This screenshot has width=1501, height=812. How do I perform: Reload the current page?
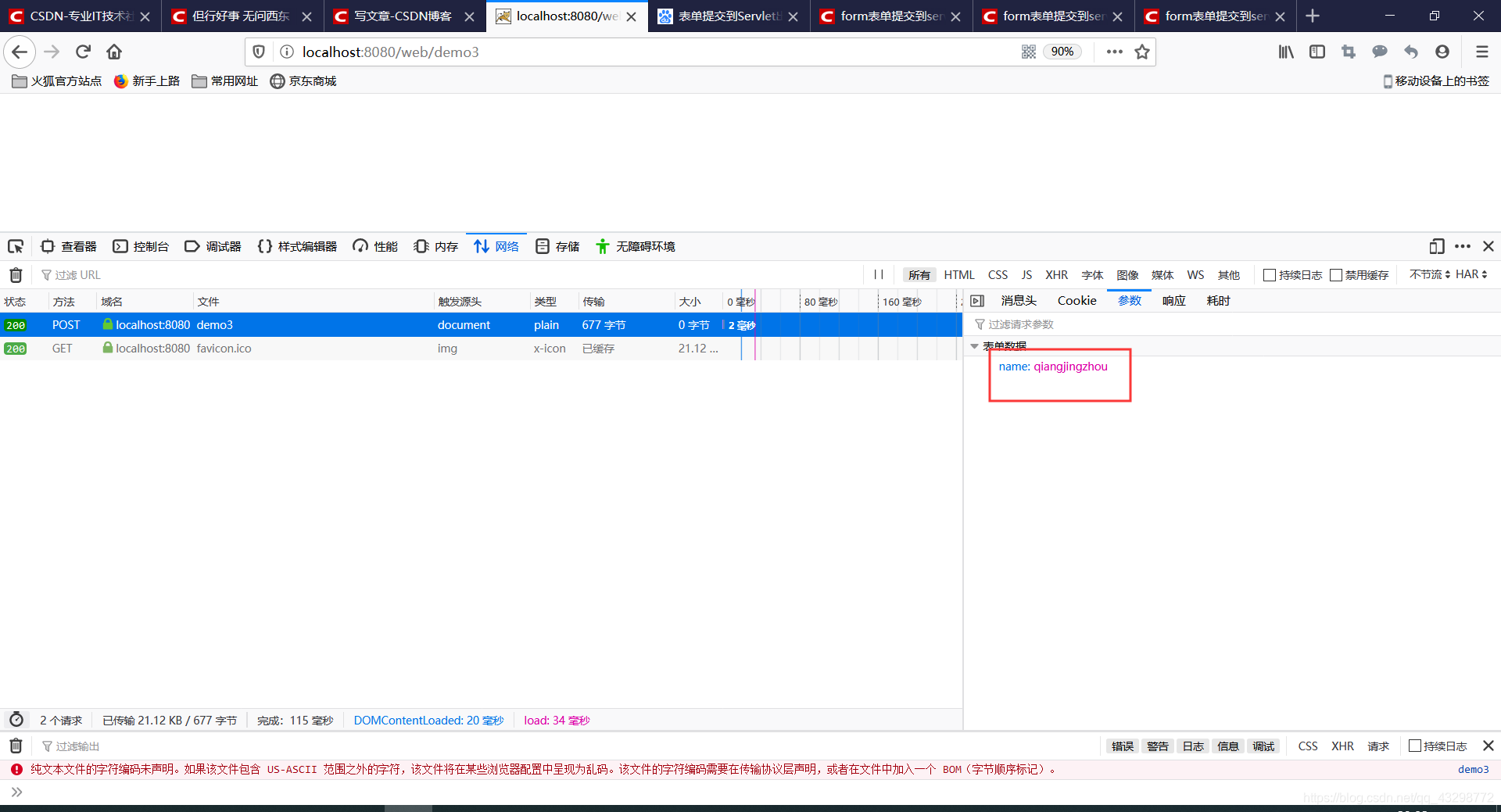coord(83,52)
